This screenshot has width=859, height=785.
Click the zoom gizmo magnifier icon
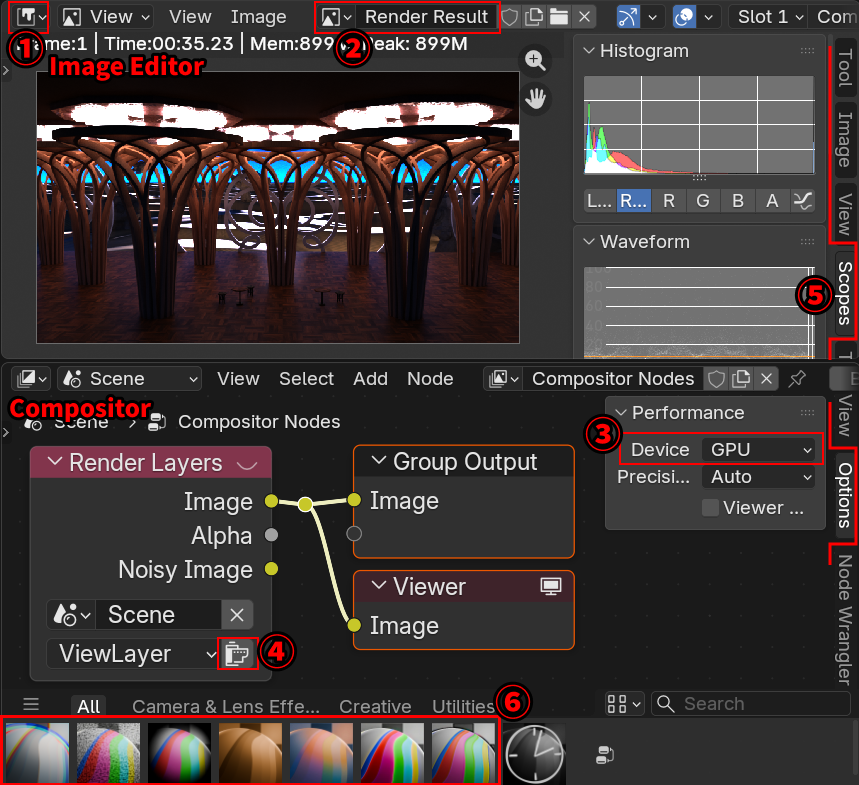(x=535, y=61)
